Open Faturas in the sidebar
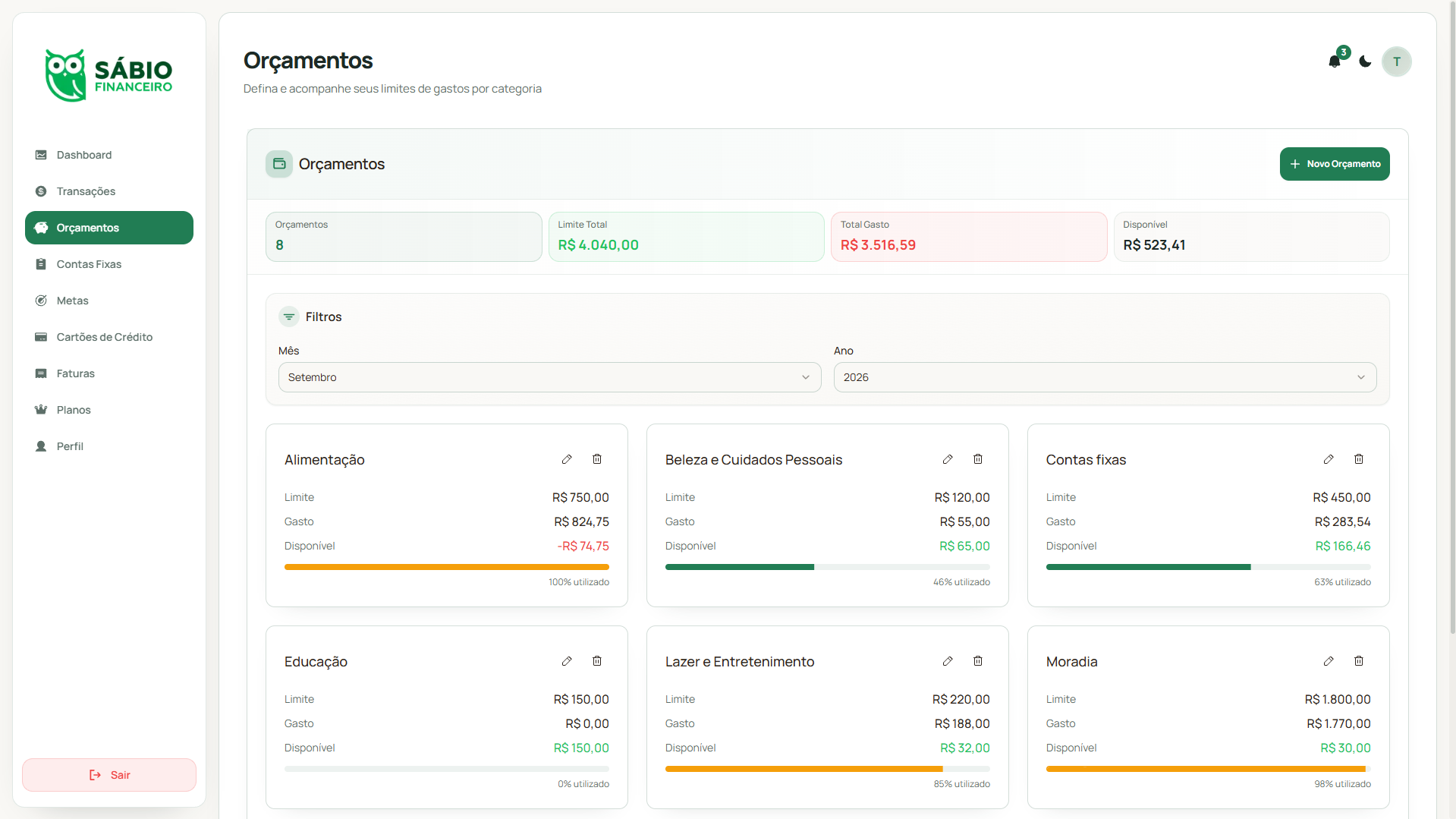1456x819 pixels. click(109, 373)
